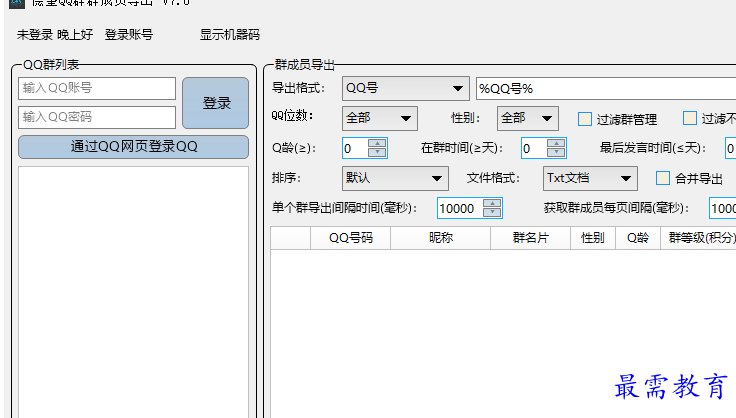
Task: Open the 排序 默认 dropdown
Action: [x=395, y=178]
